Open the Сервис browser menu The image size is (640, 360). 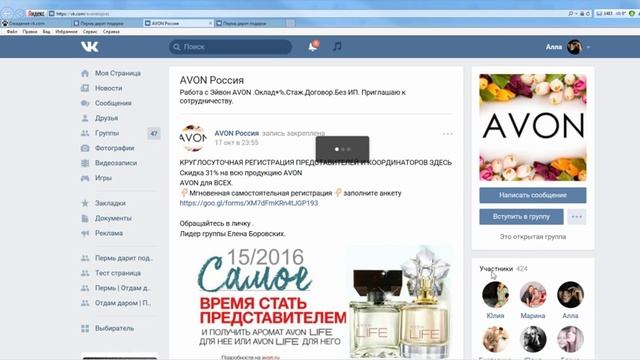tap(90, 31)
